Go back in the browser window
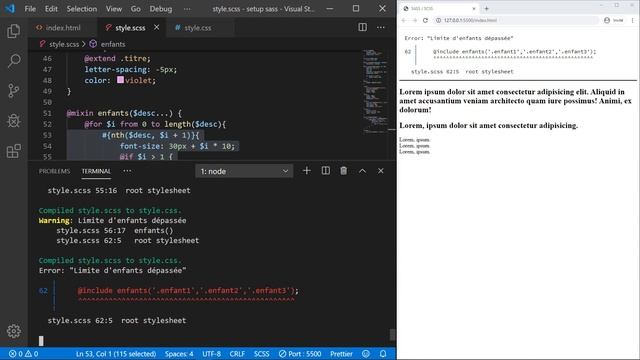This screenshot has width=640, height=360. click(404, 20)
